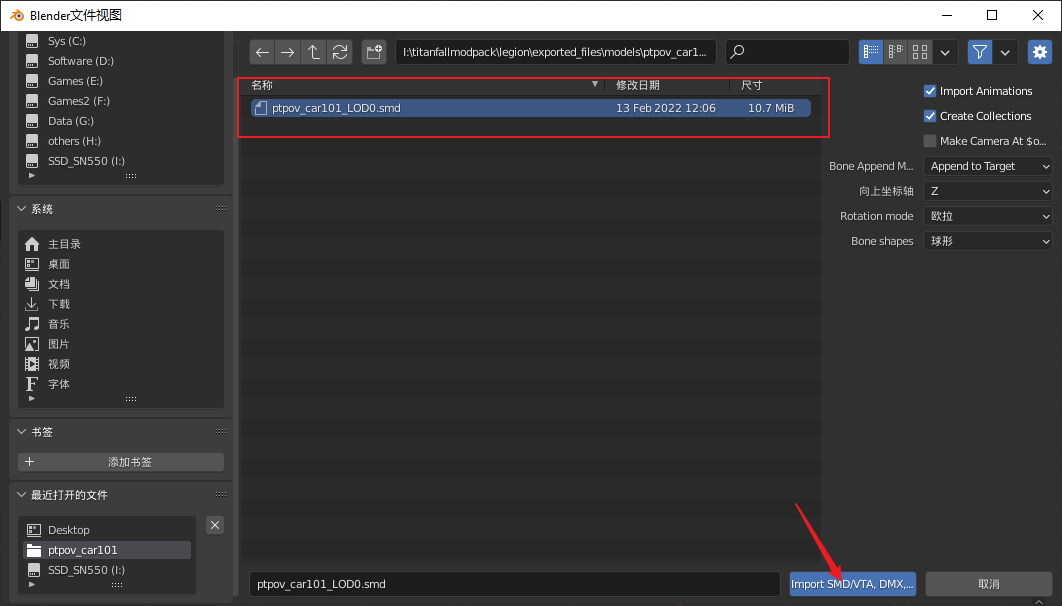Click Import SMD/VTA, DMX button
Viewport: 1062px width, 606px height.
853,584
